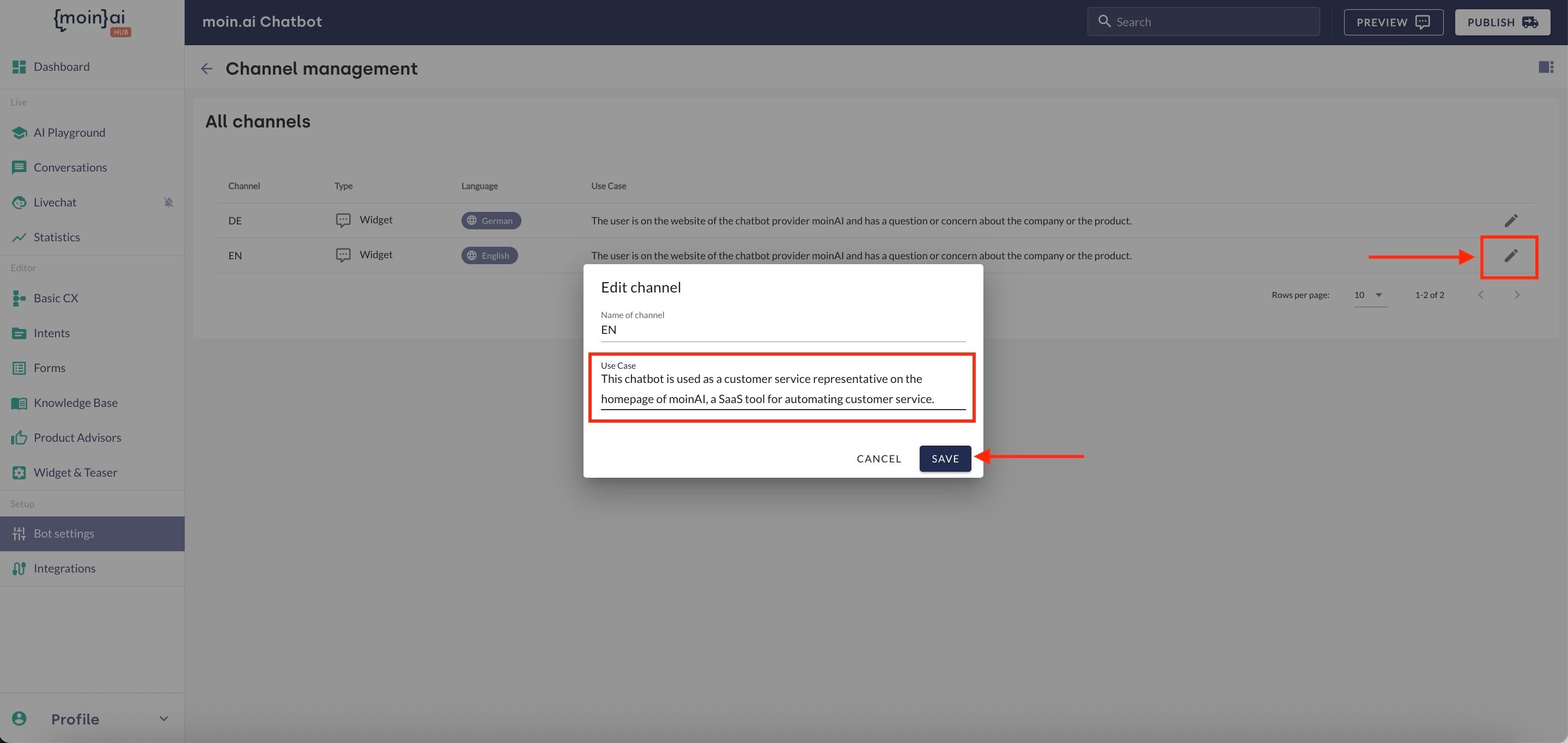Viewport: 1568px width, 743px height.
Task: Click the DE channel name cell
Action: (x=235, y=221)
